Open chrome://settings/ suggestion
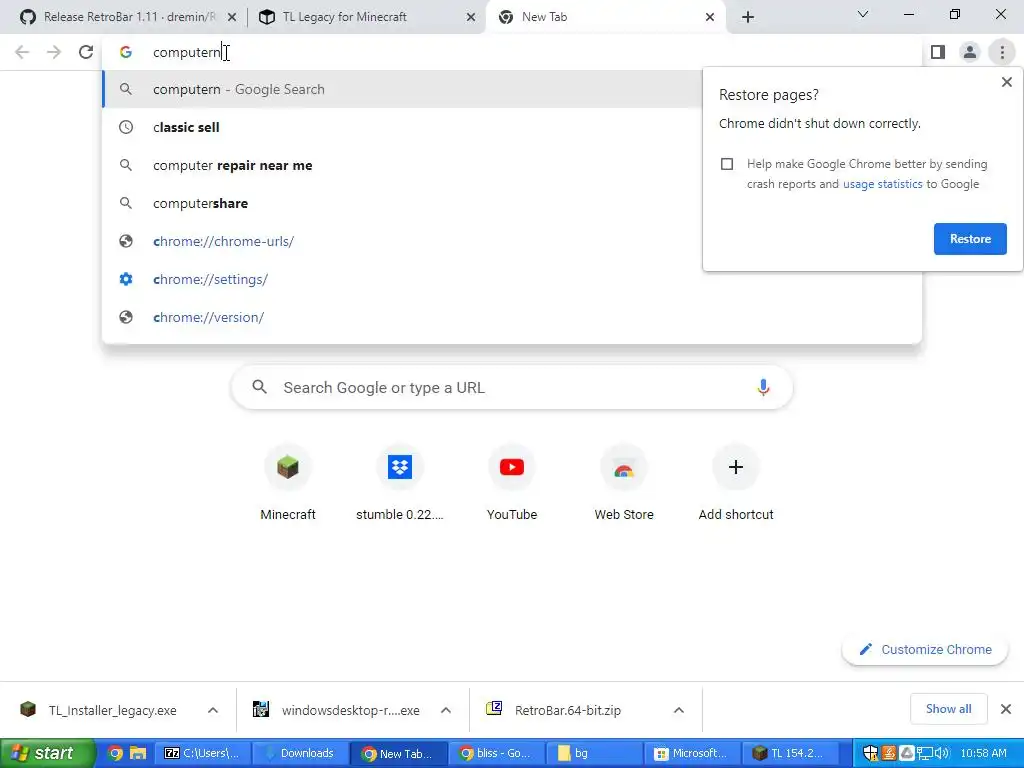Viewport: 1024px width, 768px height. coord(511,279)
